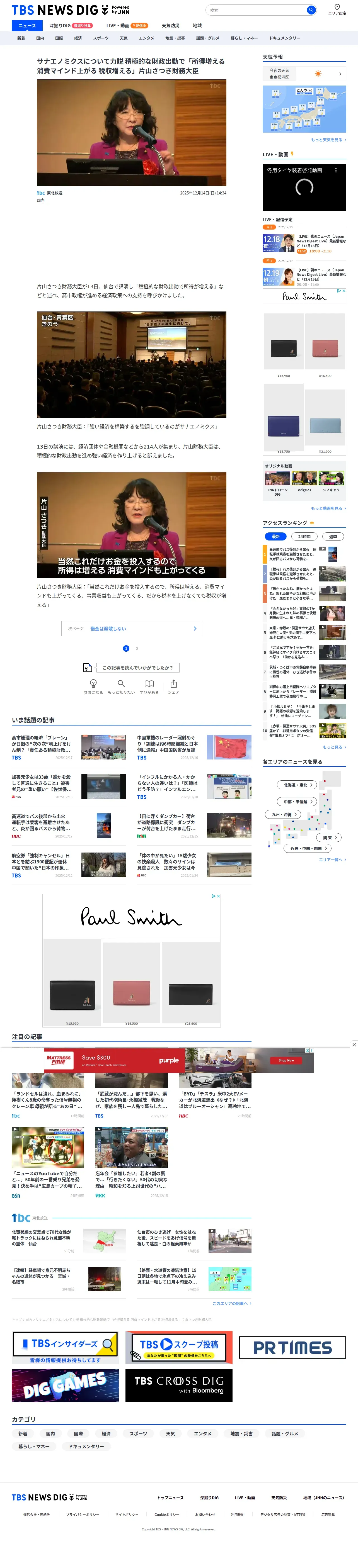Image resolution: width=358 pixels, height=1568 pixels.
Task: Open footer プライバシーポリシー link
Action: pyautogui.click(x=82, y=1515)
